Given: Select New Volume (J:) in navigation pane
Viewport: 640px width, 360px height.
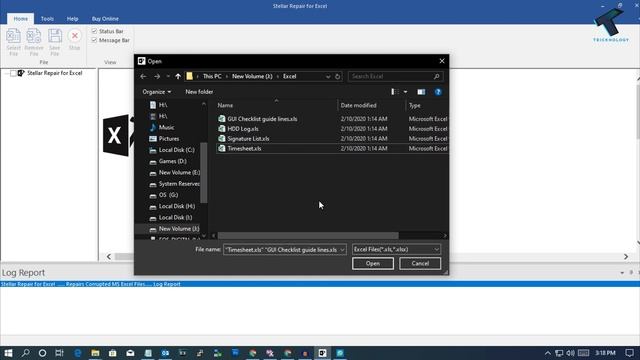Looking at the screenshot, I should pyautogui.click(x=178, y=229).
